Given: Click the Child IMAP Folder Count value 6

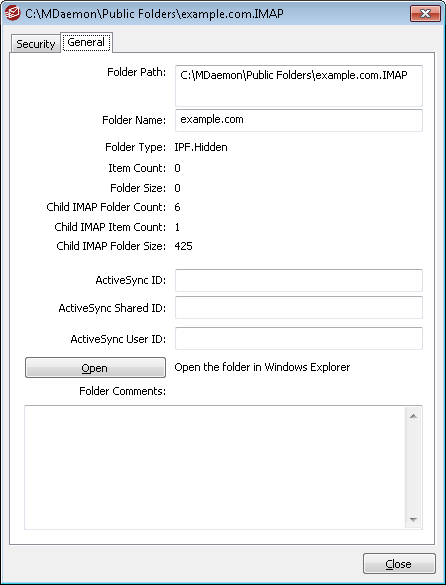Looking at the screenshot, I should pos(177,207).
